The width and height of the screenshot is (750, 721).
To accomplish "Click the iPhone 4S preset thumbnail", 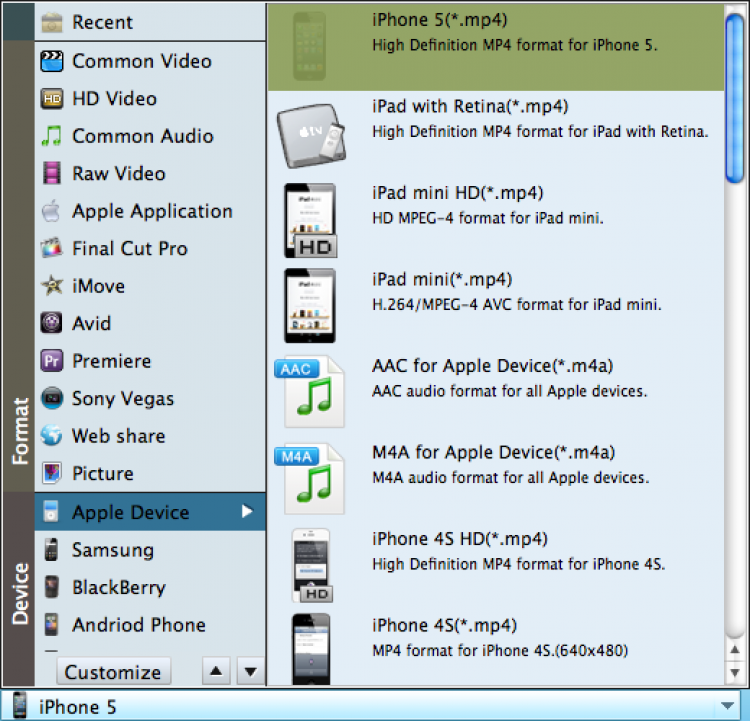I will (x=311, y=649).
